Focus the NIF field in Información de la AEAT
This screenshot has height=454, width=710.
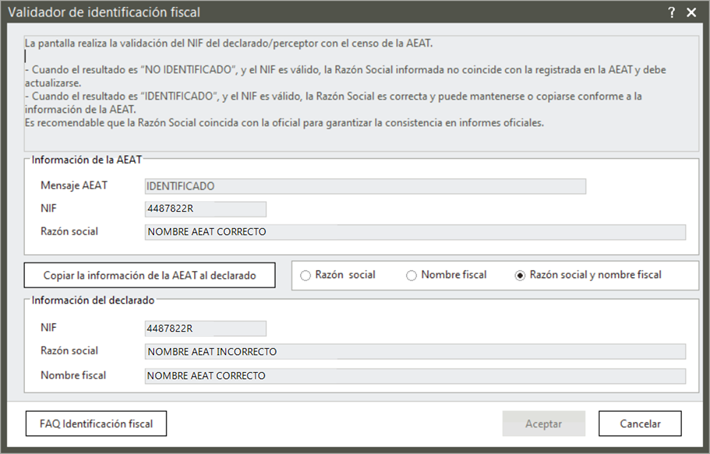point(205,209)
